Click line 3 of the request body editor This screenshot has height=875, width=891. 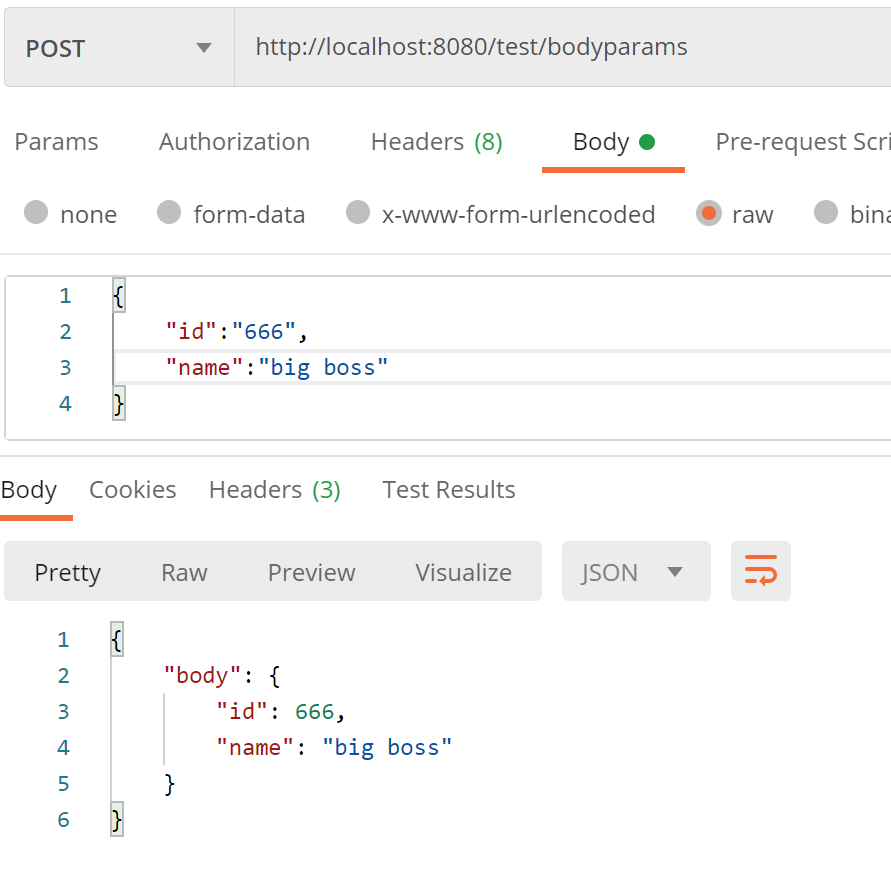[500, 368]
